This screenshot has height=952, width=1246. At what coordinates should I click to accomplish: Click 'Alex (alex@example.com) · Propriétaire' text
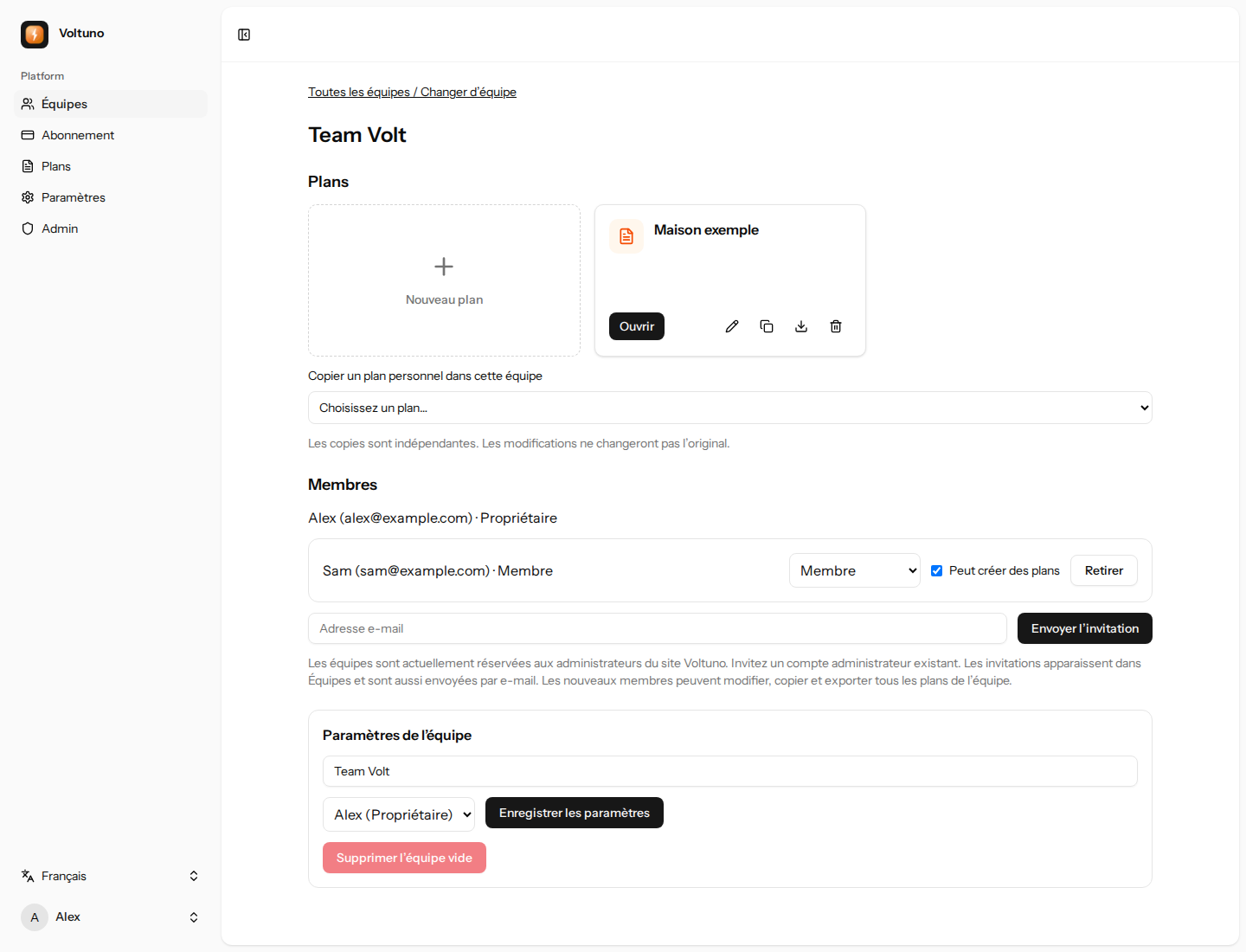click(x=433, y=518)
